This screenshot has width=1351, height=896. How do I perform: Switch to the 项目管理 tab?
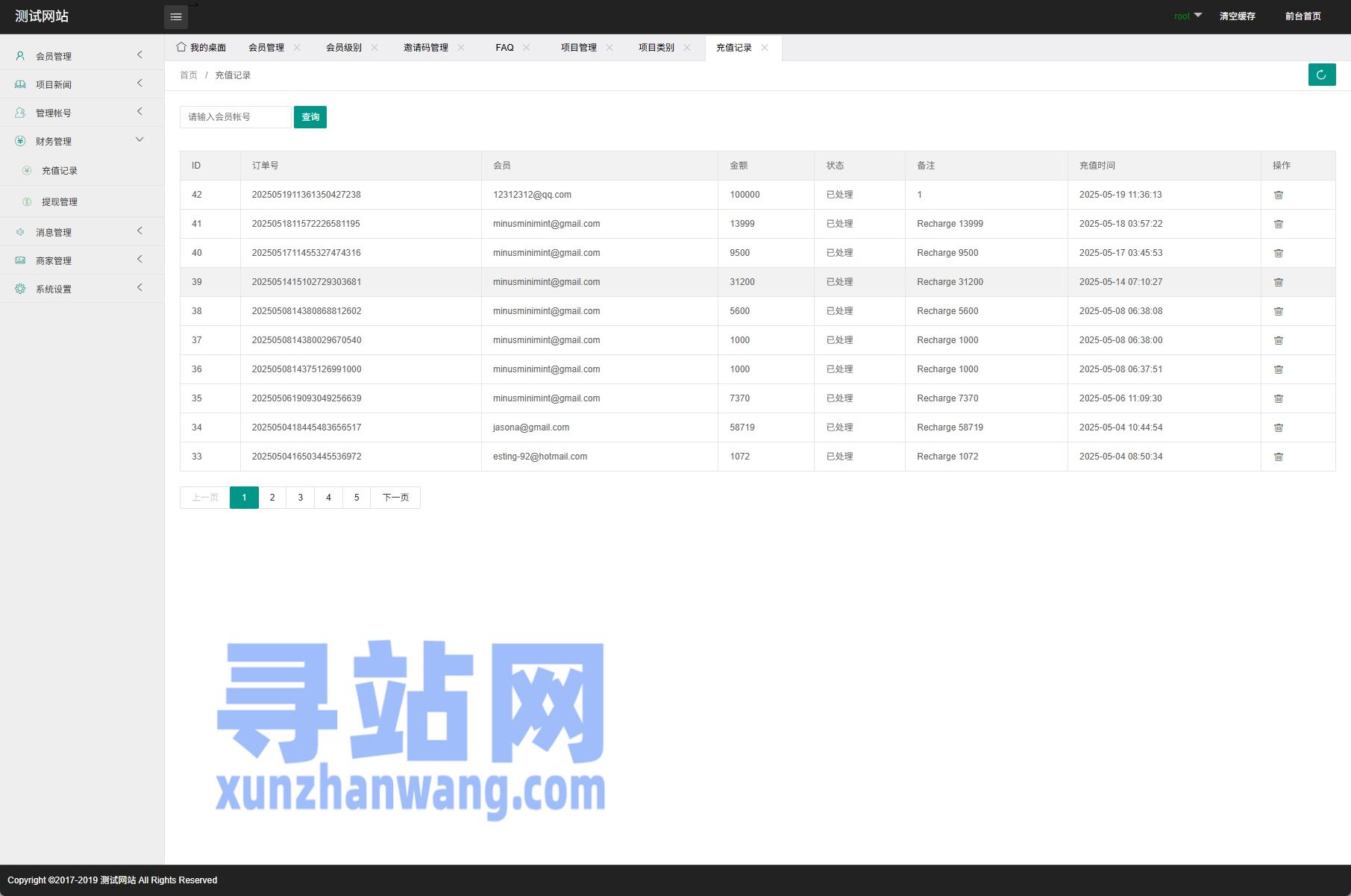tap(579, 48)
